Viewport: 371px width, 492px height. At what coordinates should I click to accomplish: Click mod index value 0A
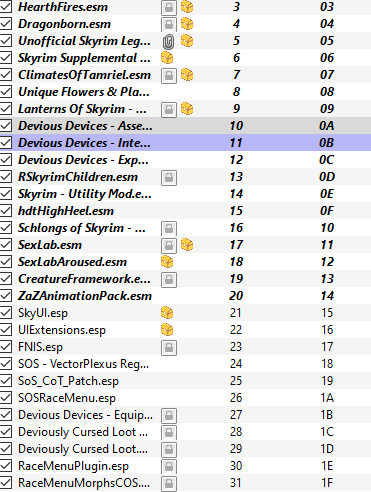[327, 126]
